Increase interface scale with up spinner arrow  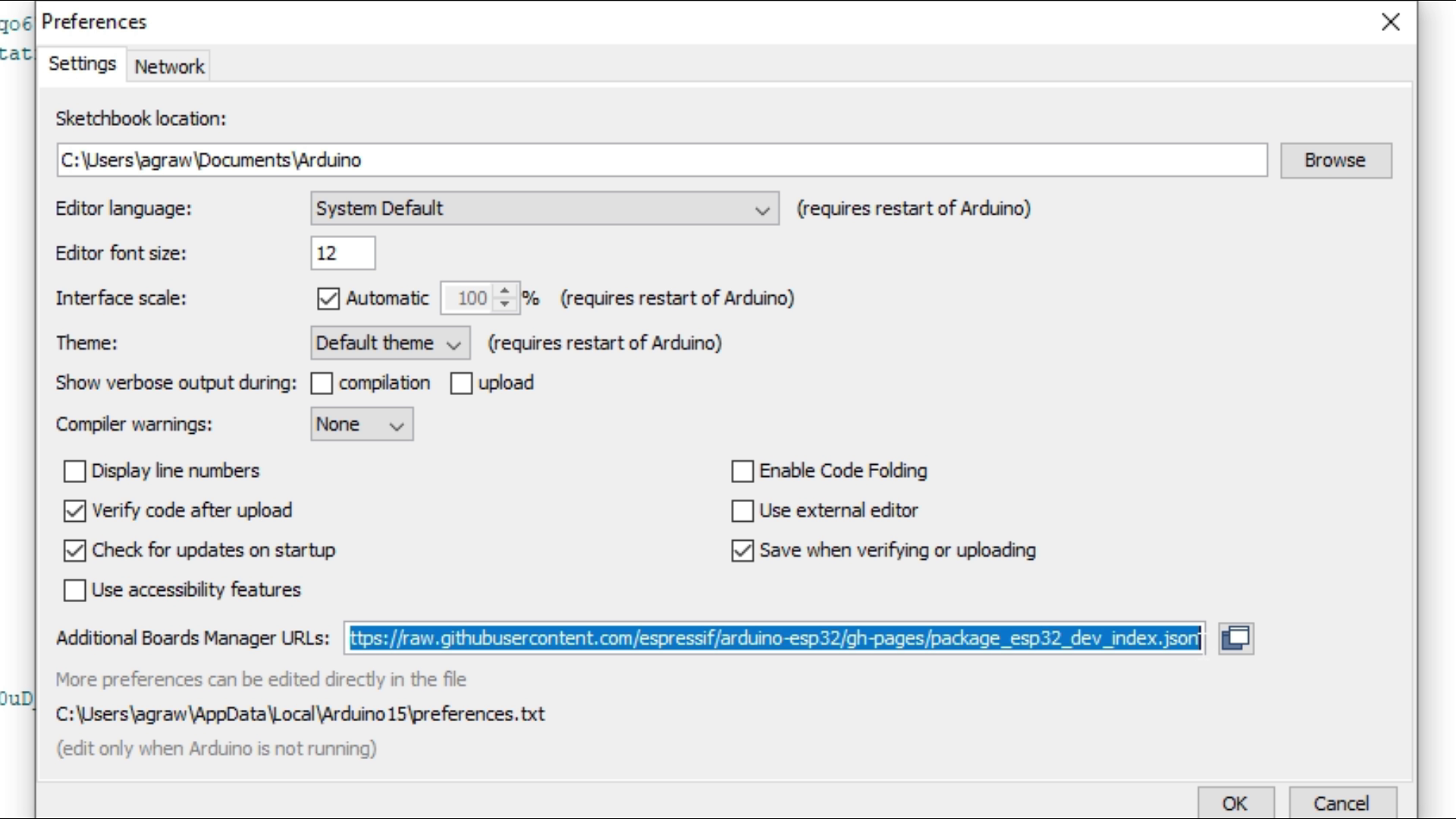point(505,290)
